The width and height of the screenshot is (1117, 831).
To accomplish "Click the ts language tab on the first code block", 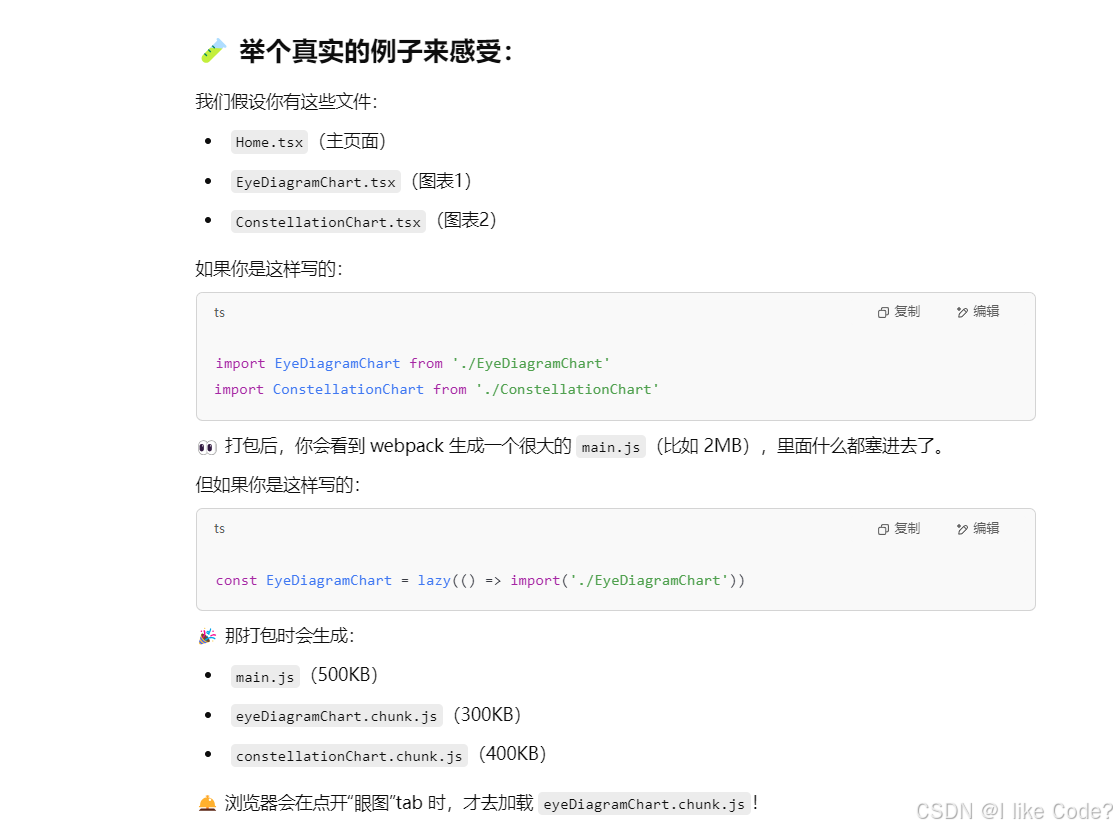I will 219,312.
